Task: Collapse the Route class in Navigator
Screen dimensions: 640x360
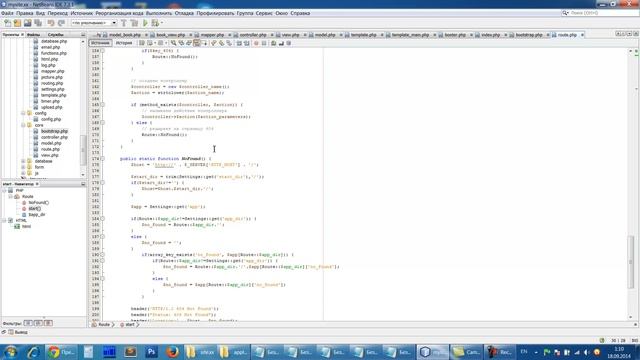Action: click(11, 196)
